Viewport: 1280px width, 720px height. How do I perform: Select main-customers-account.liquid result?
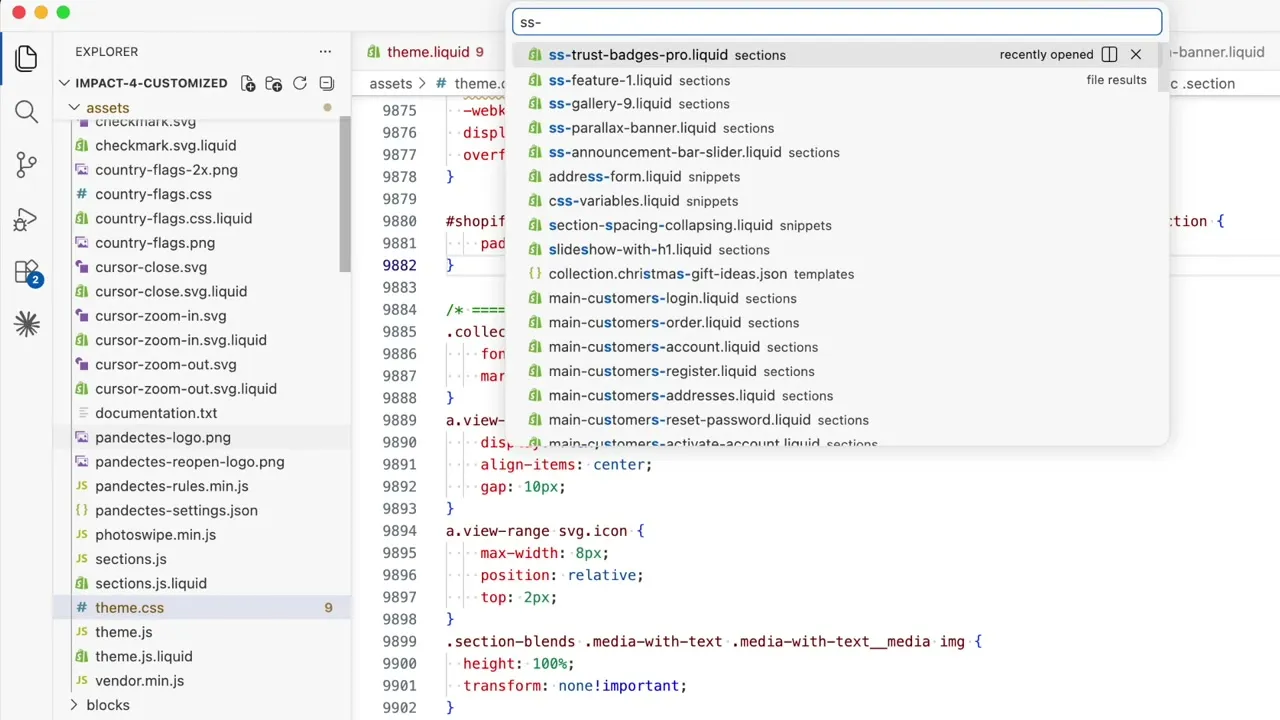click(837, 347)
